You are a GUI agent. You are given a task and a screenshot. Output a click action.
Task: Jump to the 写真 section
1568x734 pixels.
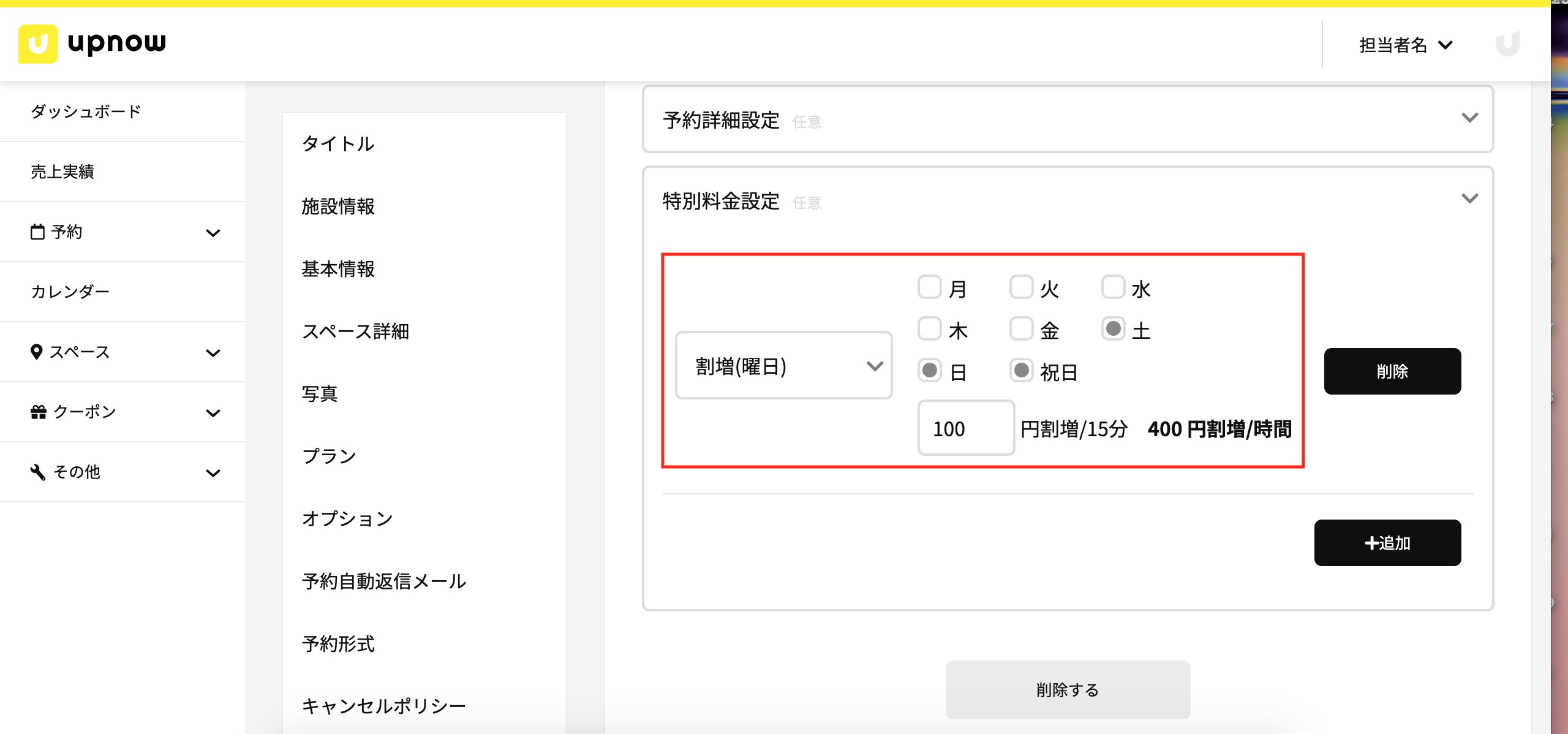pyautogui.click(x=320, y=394)
